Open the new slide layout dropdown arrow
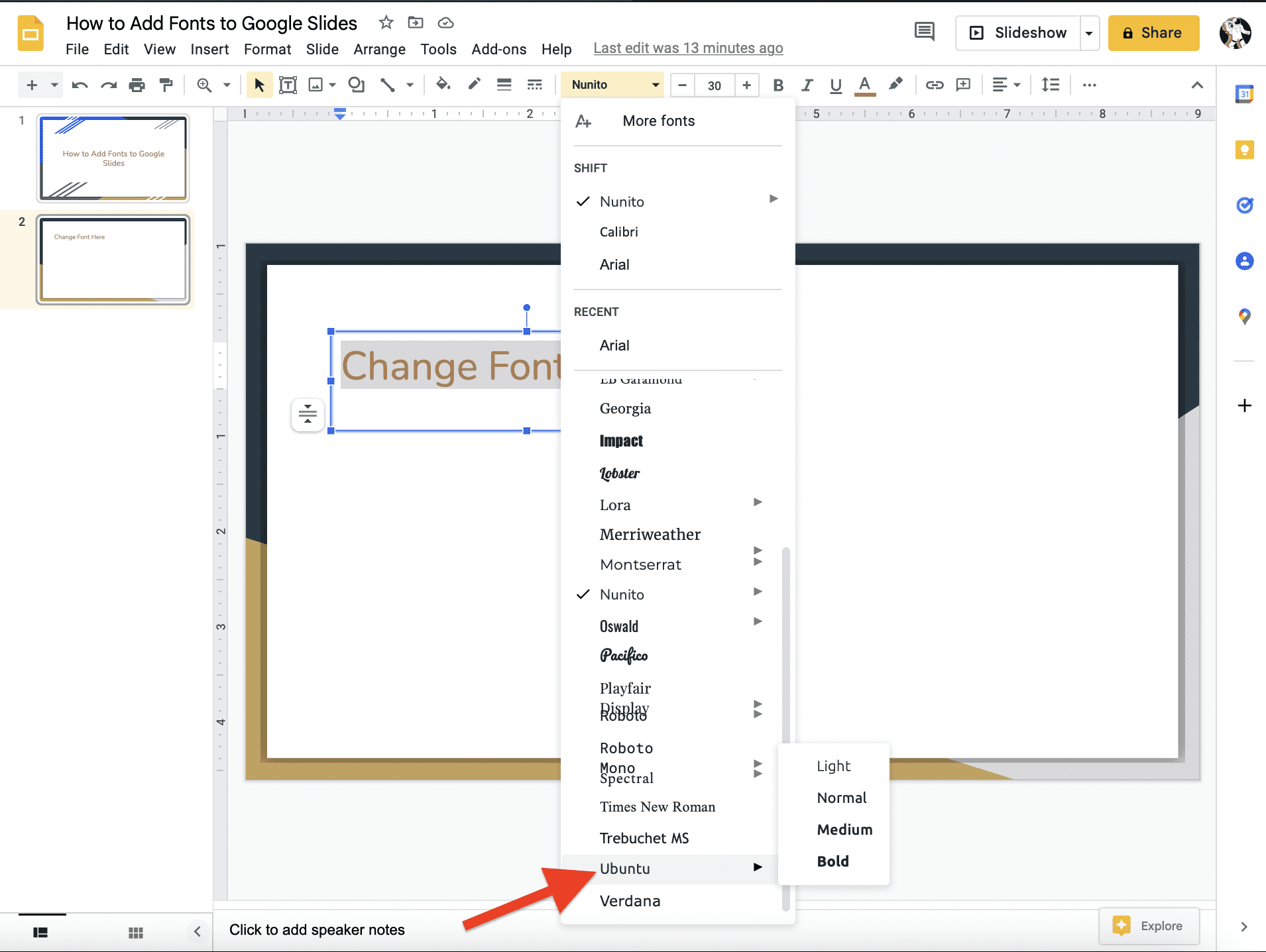The image size is (1266, 952). pyautogui.click(x=54, y=85)
